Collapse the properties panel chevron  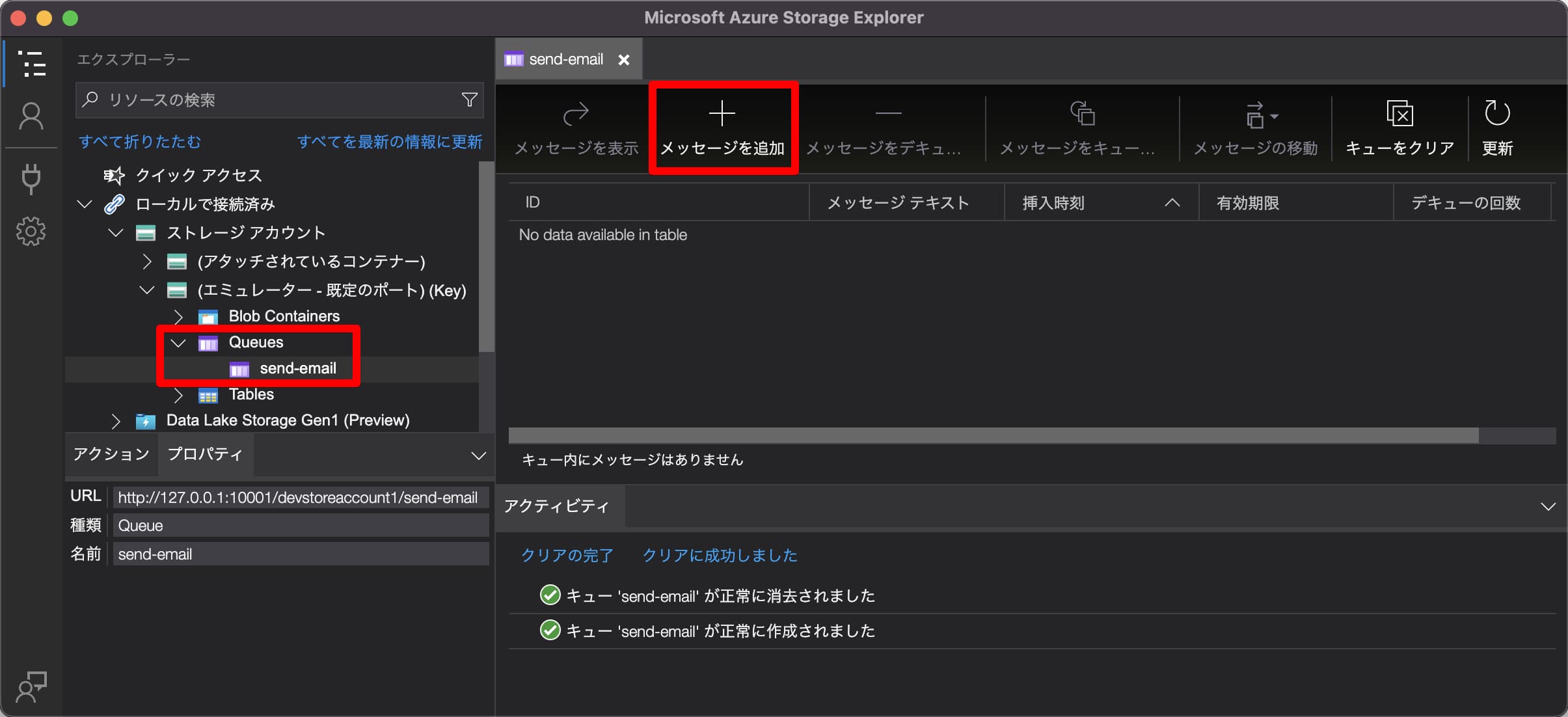478,455
